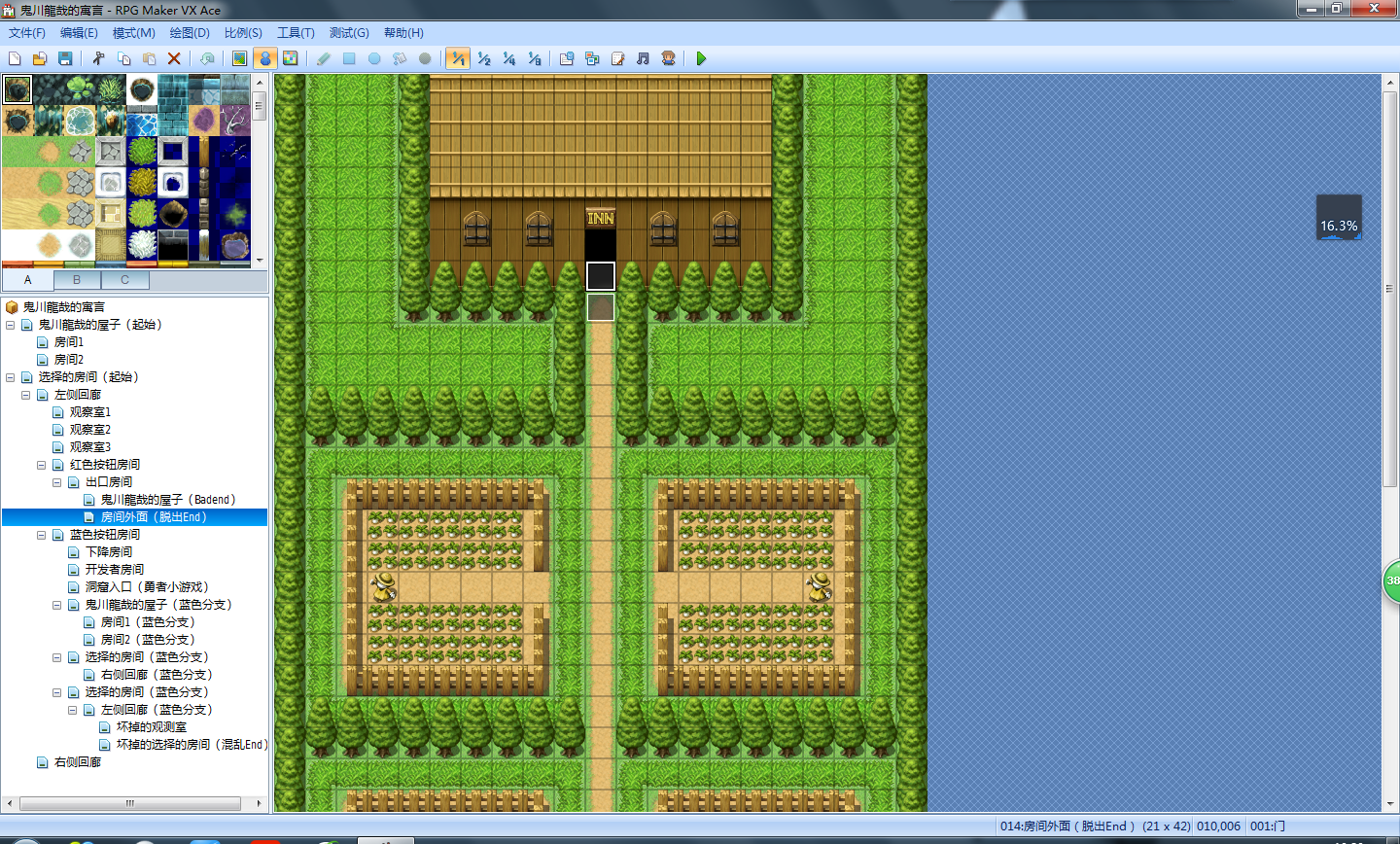Open the Database from the toolbar

tap(567, 58)
